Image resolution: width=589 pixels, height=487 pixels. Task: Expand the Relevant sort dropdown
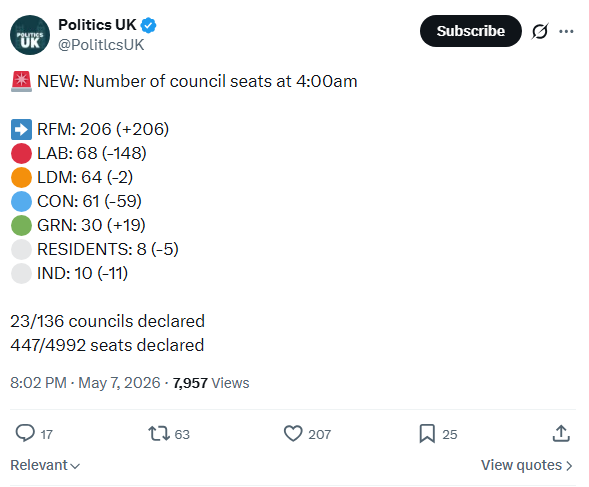[x=45, y=465]
